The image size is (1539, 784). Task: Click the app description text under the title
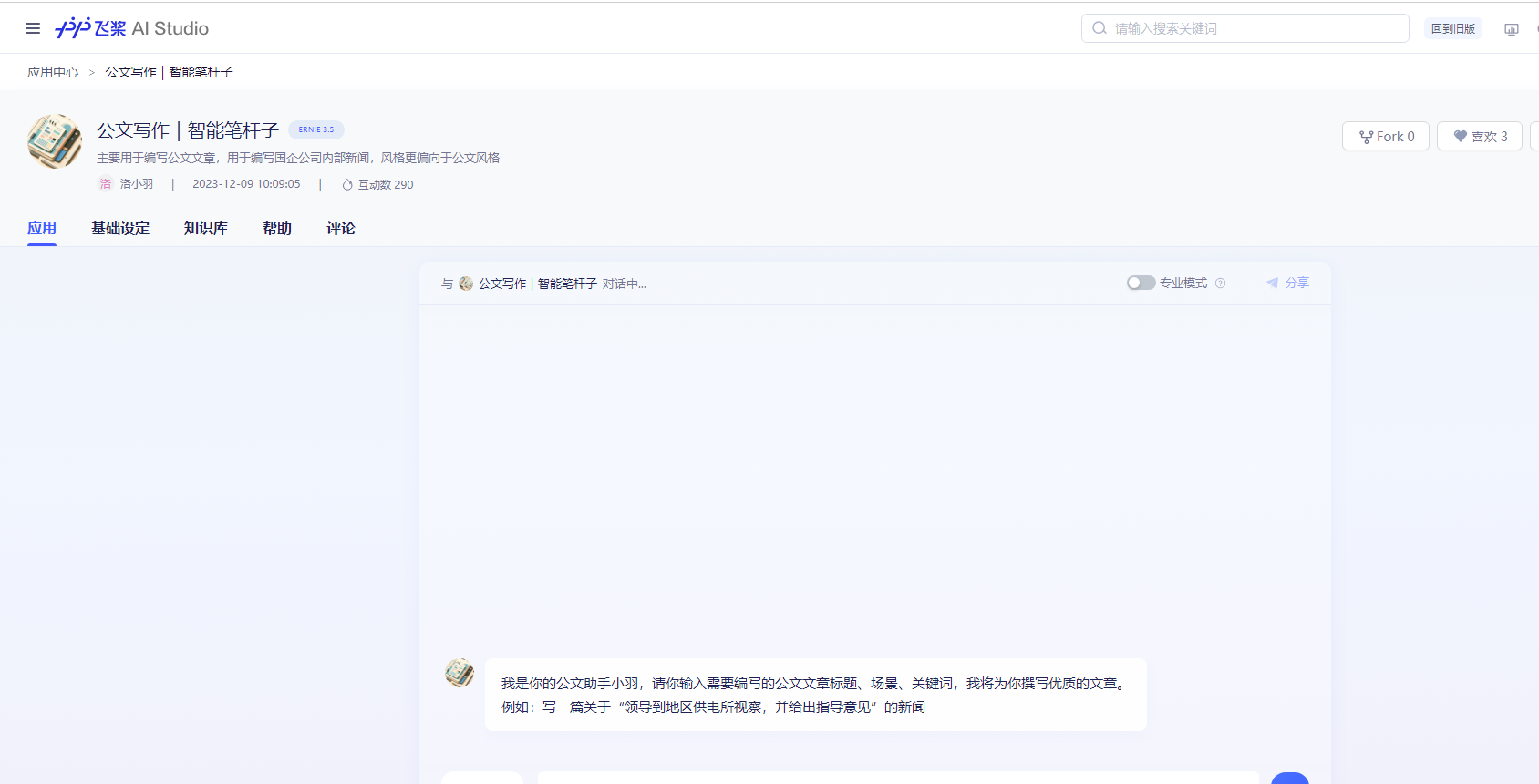[298, 158]
